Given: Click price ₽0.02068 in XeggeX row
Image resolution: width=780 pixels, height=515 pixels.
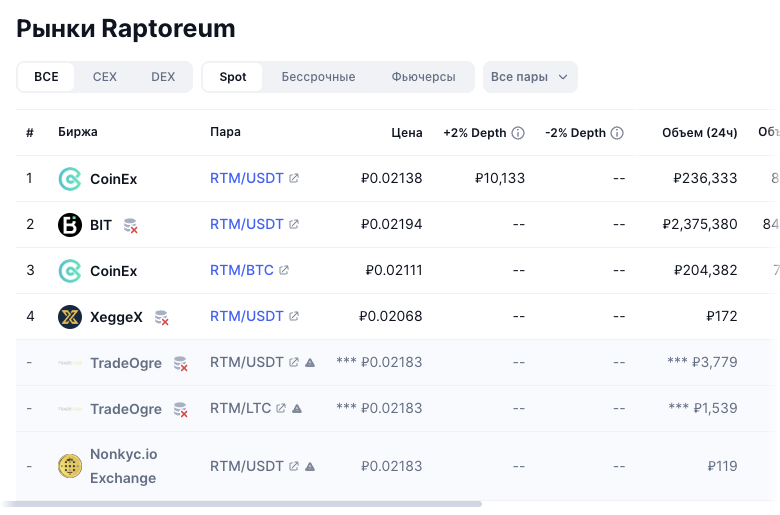Looking at the screenshot, I should [x=390, y=316].
